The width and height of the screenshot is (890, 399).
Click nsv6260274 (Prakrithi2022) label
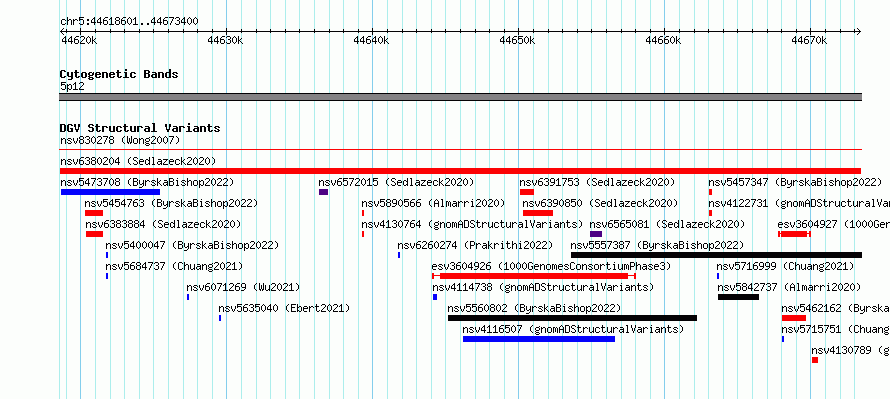pyautogui.click(x=475, y=245)
